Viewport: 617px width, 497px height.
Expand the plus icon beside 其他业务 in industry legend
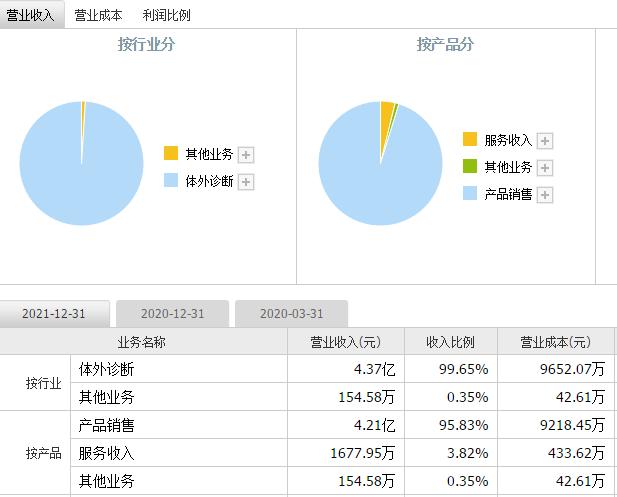[246, 154]
